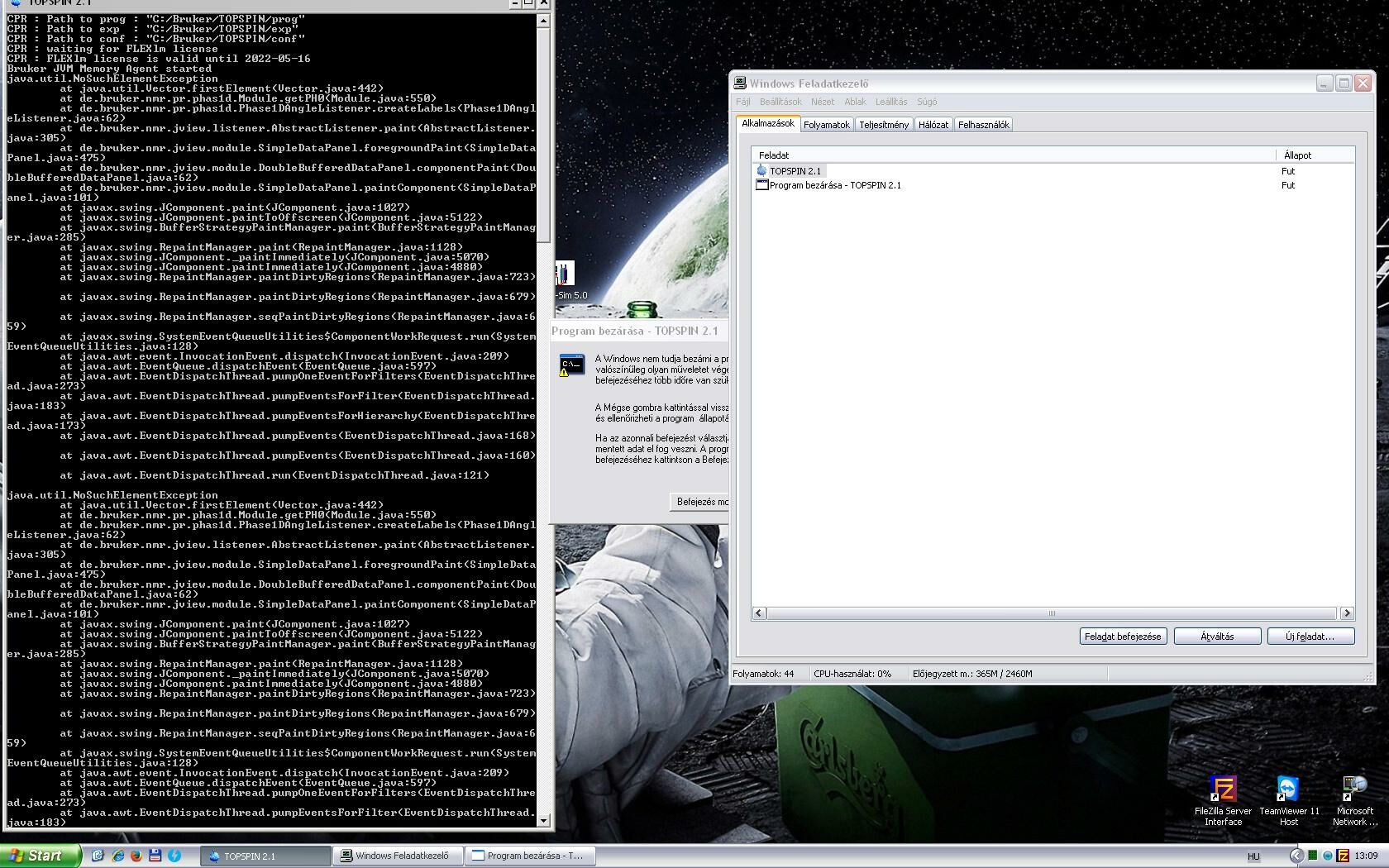Switch to the Felhasználók tab
This screenshot has width=1389, height=868.
click(984, 125)
